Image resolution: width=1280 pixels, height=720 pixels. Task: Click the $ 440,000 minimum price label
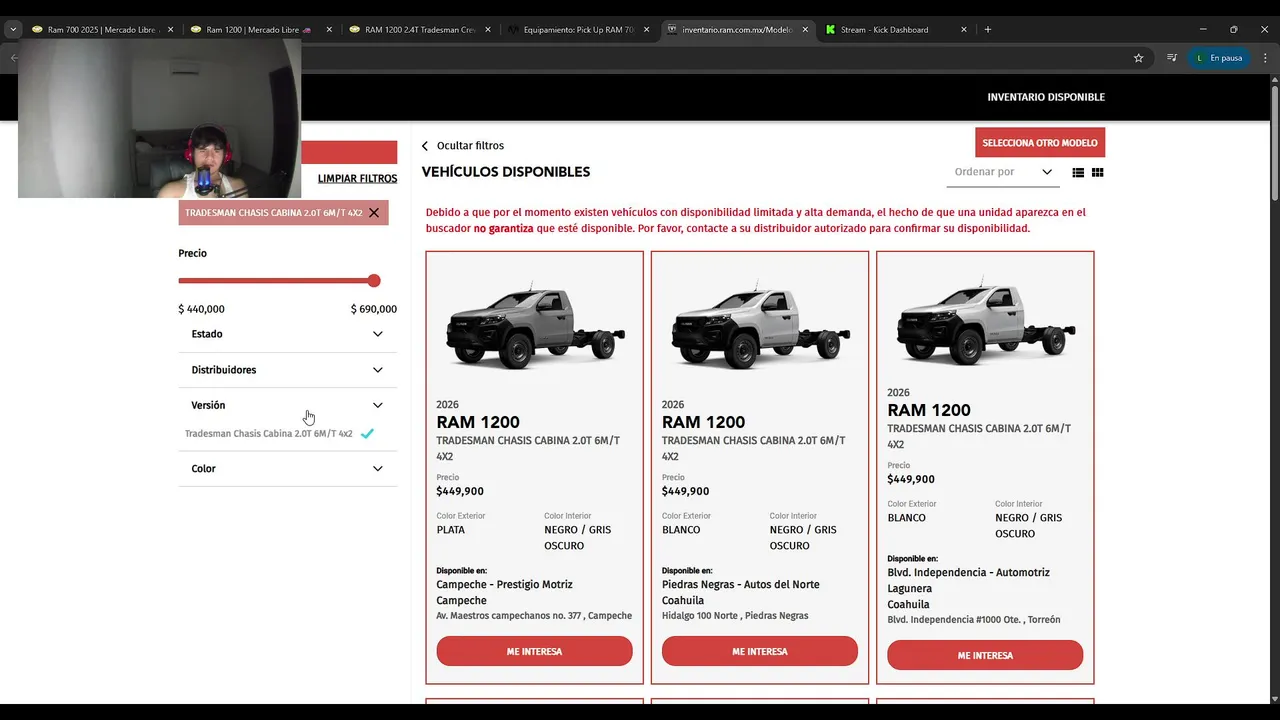pos(201,310)
